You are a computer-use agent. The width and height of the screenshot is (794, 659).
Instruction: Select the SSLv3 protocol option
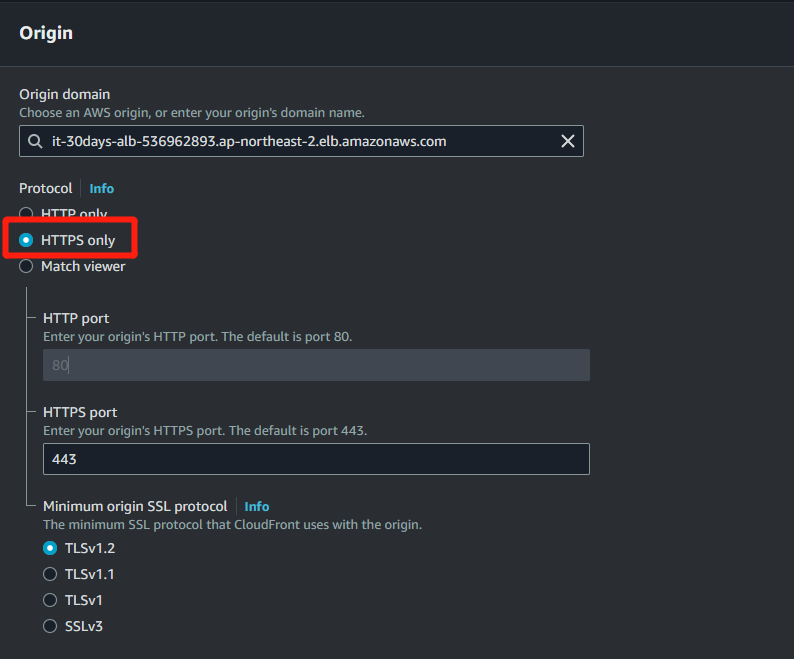(50, 626)
